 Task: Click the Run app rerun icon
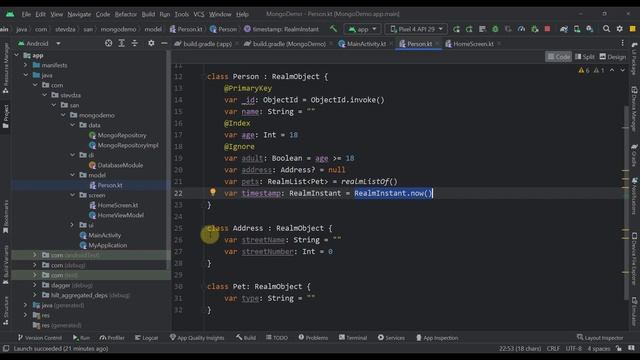[x=456, y=29]
